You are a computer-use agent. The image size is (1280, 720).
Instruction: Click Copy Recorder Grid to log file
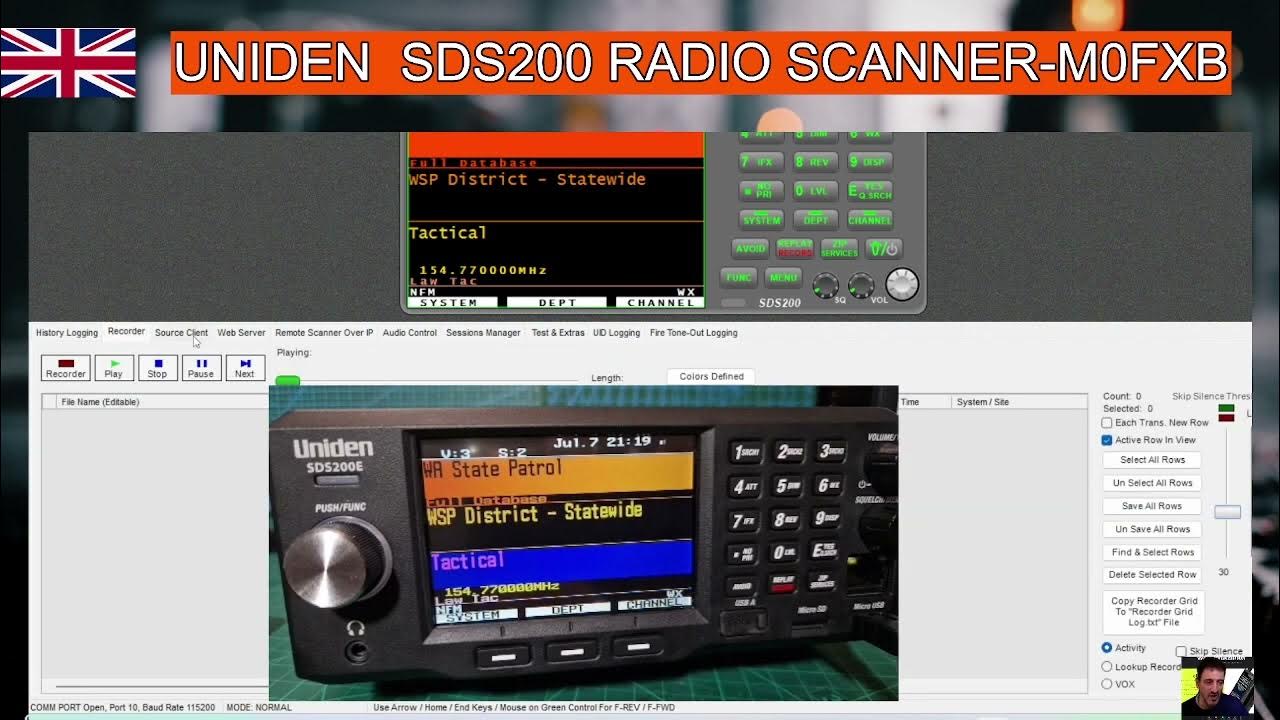pos(1153,611)
